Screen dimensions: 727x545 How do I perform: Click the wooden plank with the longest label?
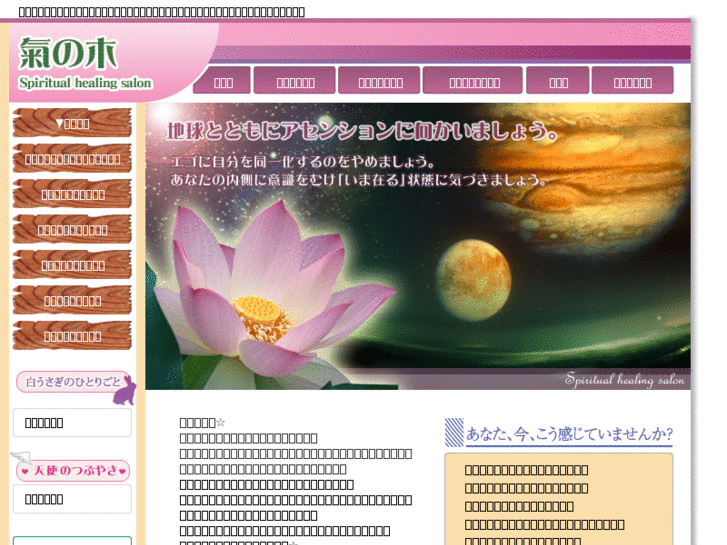pyautogui.click(x=72, y=159)
